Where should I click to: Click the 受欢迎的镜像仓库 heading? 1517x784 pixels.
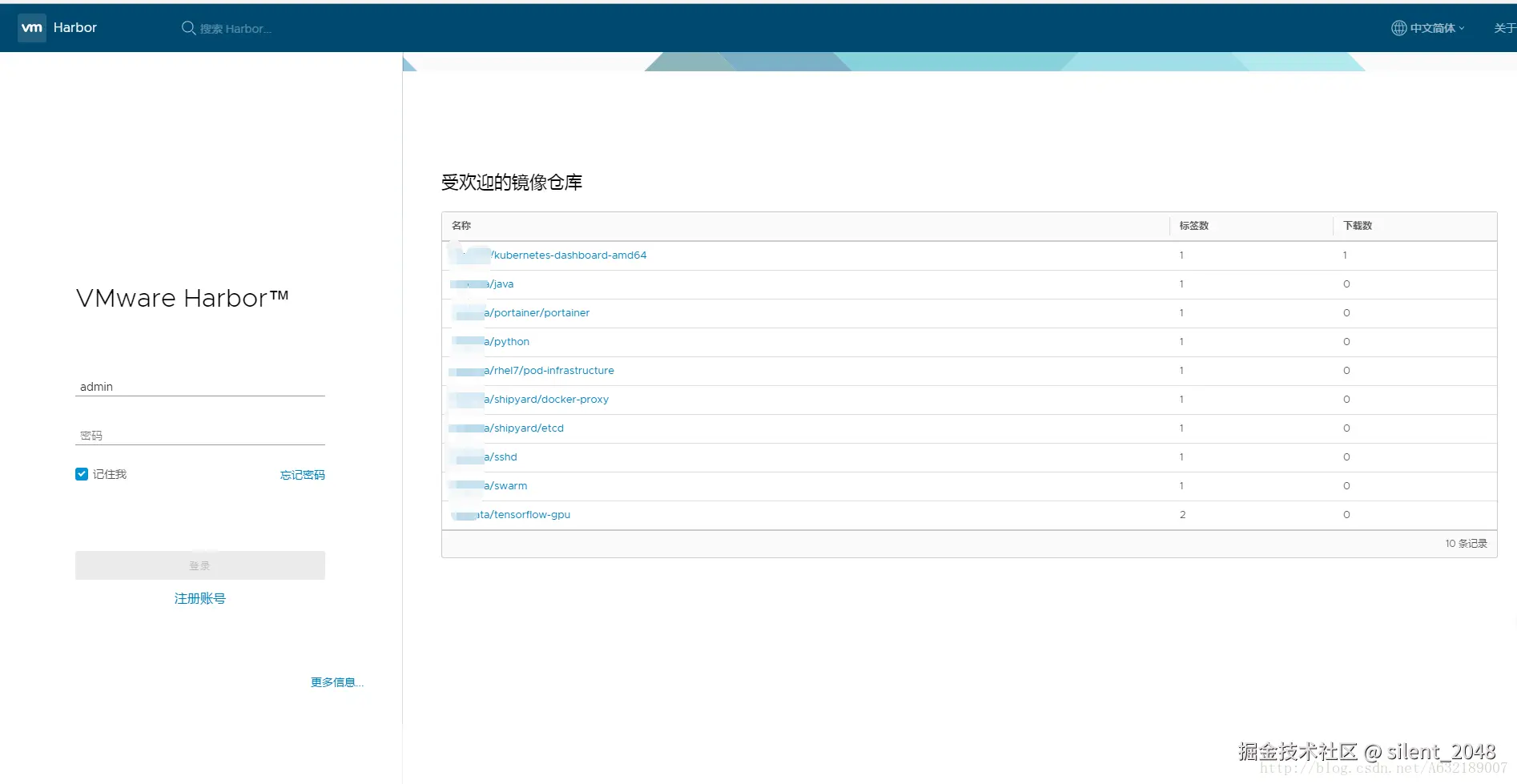tap(512, 183)
